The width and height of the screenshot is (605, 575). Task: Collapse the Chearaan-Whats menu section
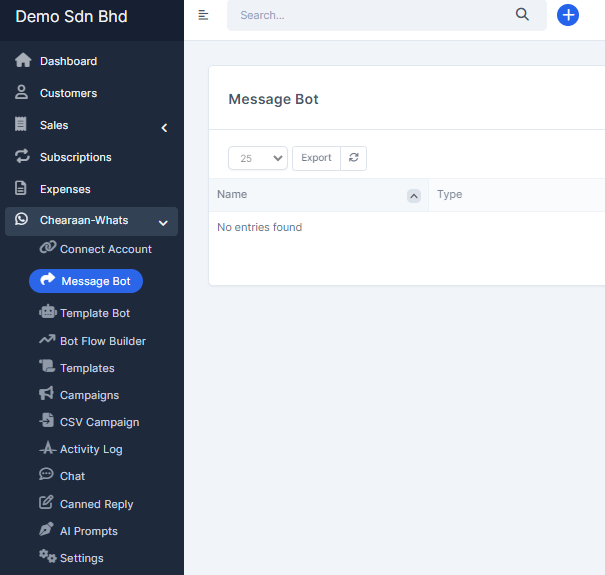pyautogui.click(x=163, y=222)
